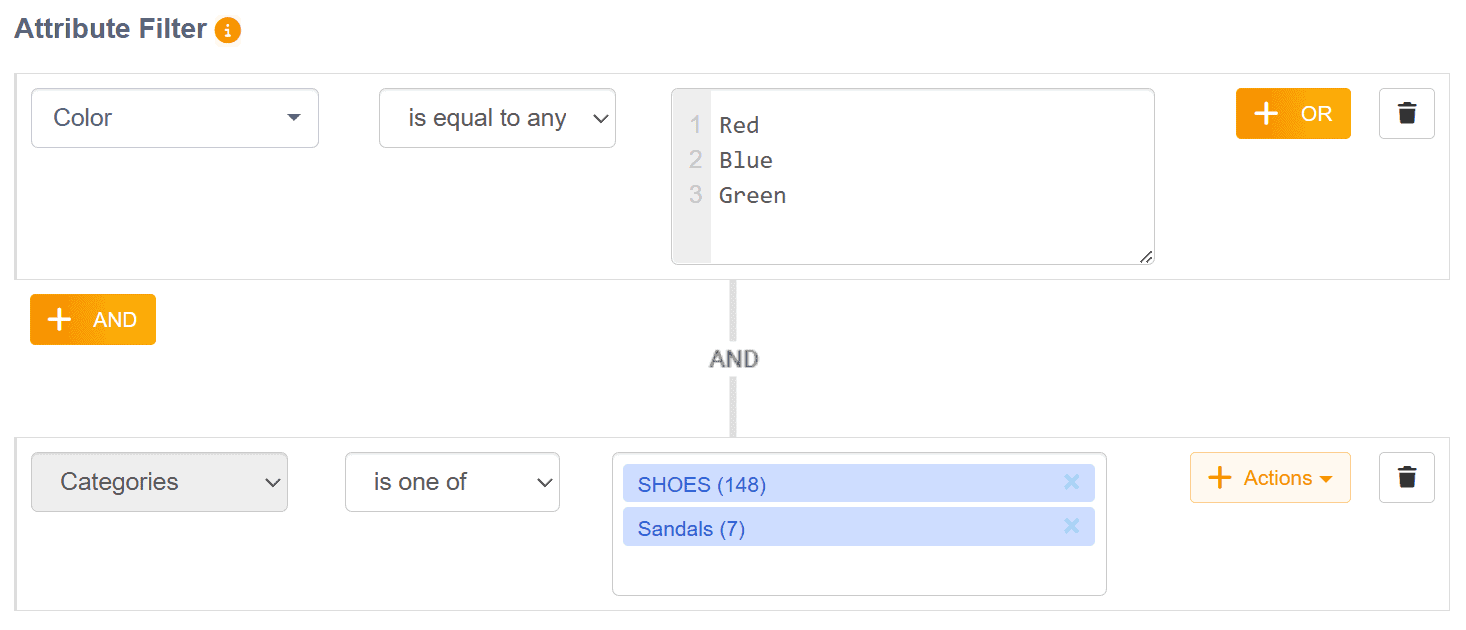The image size is (1466, 630).
Task: Expand the Categories attribute dropdown
Action: tap(159, 482)
